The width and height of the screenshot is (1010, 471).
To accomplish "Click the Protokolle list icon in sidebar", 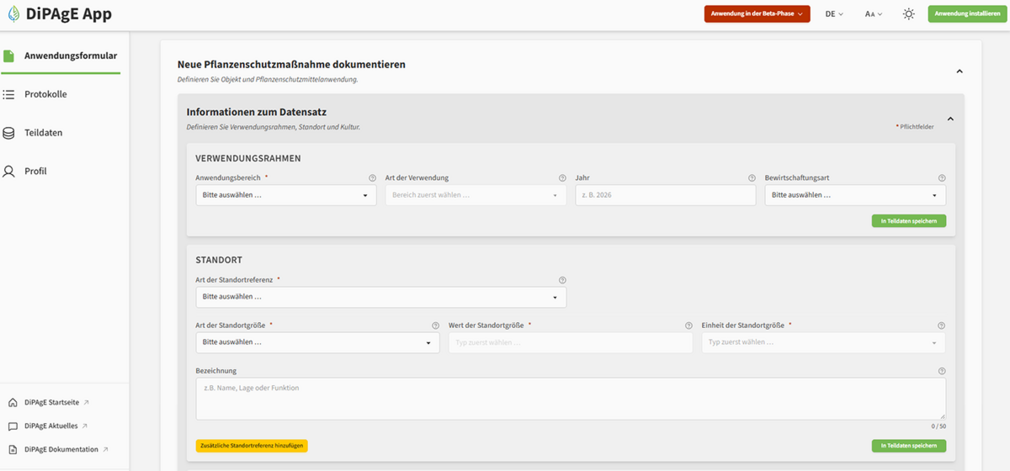I will coord(8,95).
